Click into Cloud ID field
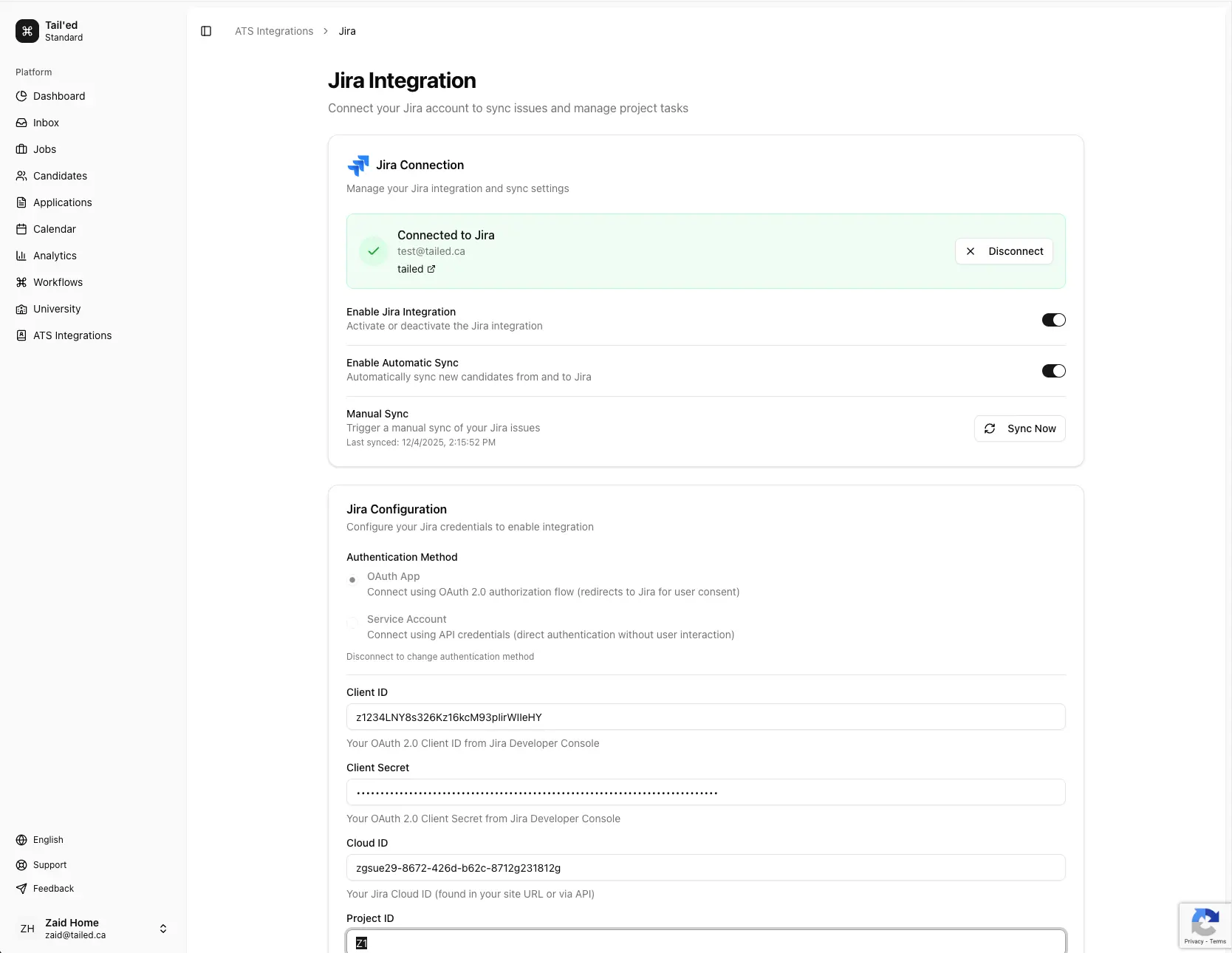This screenshot has height=953, width=1232. point(706,868)
